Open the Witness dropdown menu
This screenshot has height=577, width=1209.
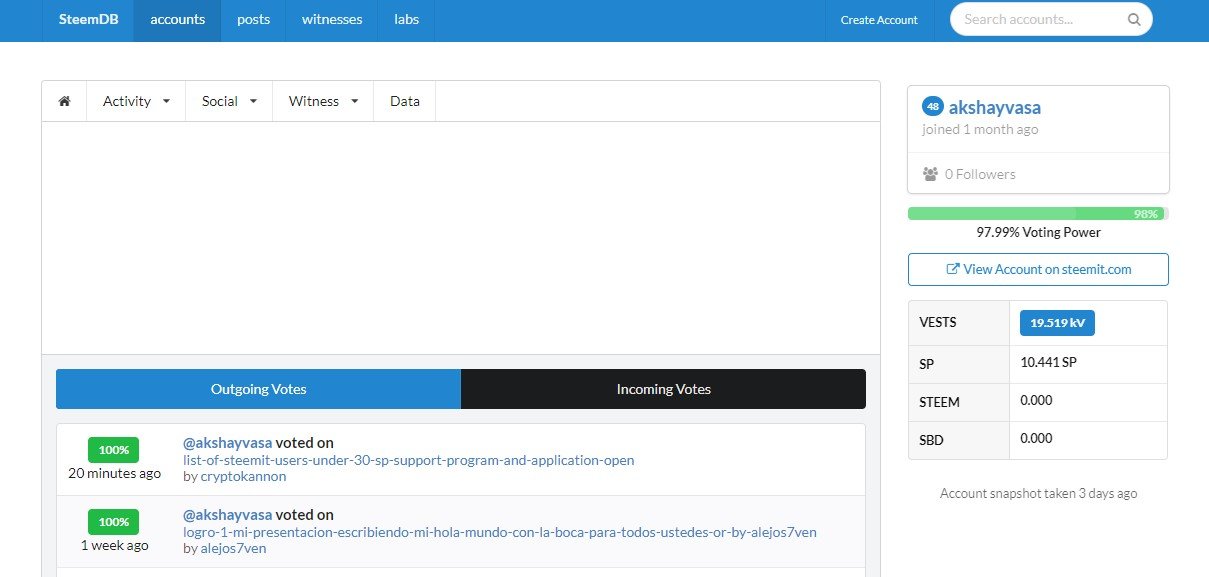pos(323,101)
